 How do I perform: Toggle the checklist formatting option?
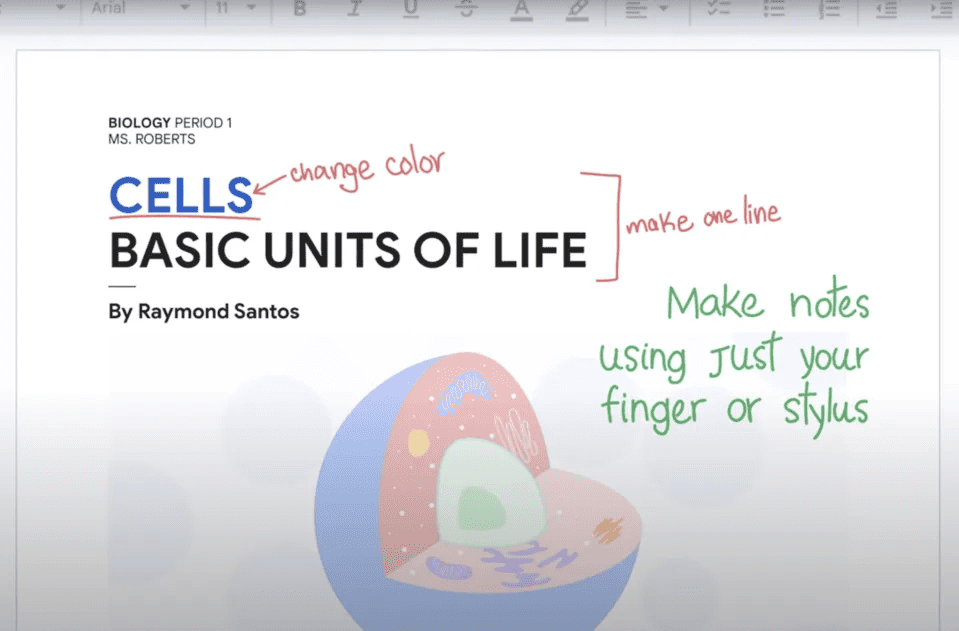(715, 9)
